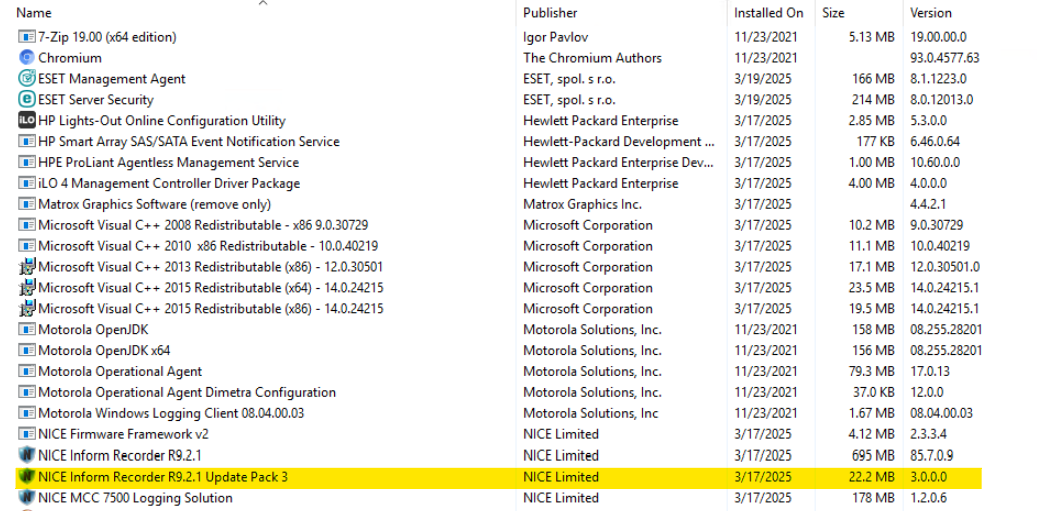
Task: Click the Visual C++ 2015 (x64) installer icon
Action: coord(27,288)
